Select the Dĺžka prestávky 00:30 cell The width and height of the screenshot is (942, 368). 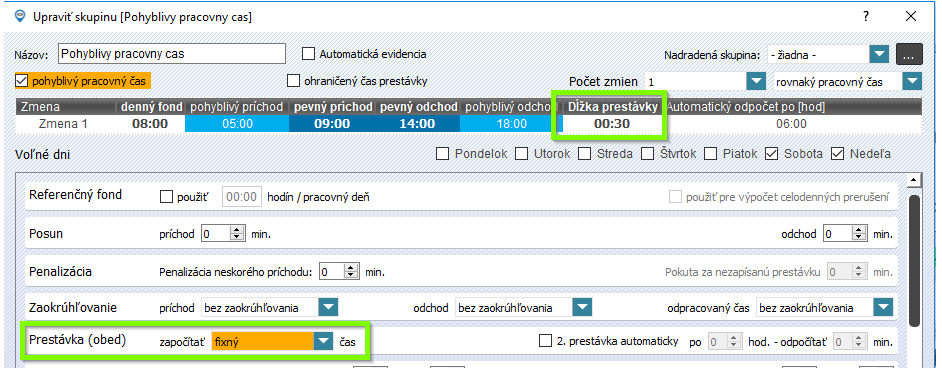coord(612,124)
